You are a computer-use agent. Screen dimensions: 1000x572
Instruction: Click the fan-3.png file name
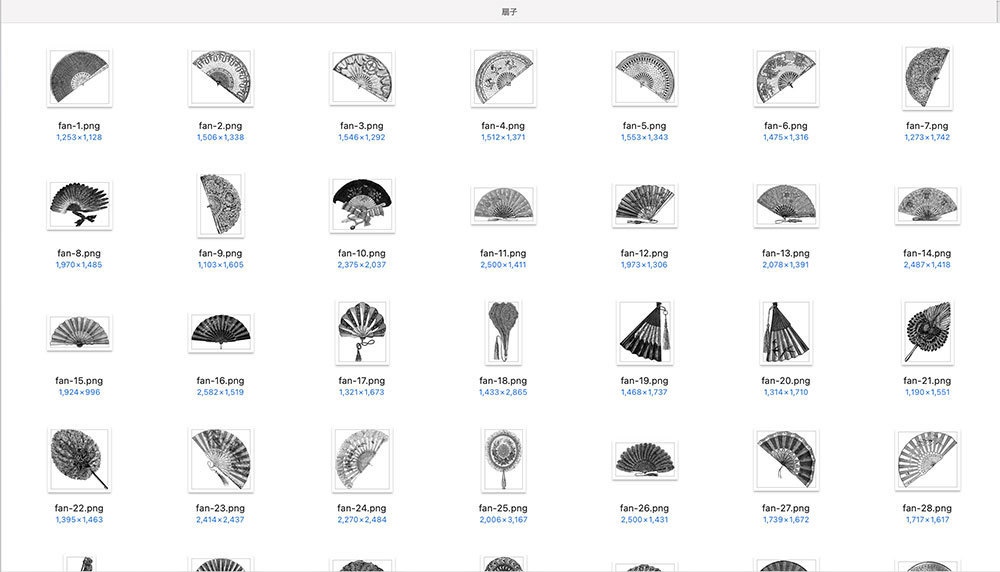[362, 126]
